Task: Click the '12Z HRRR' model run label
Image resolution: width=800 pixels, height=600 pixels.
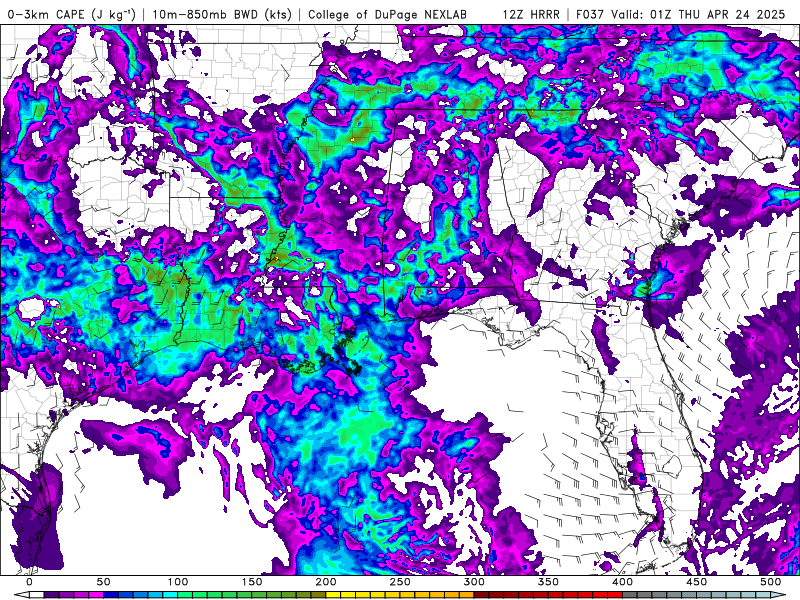Action: coord(531,14)
